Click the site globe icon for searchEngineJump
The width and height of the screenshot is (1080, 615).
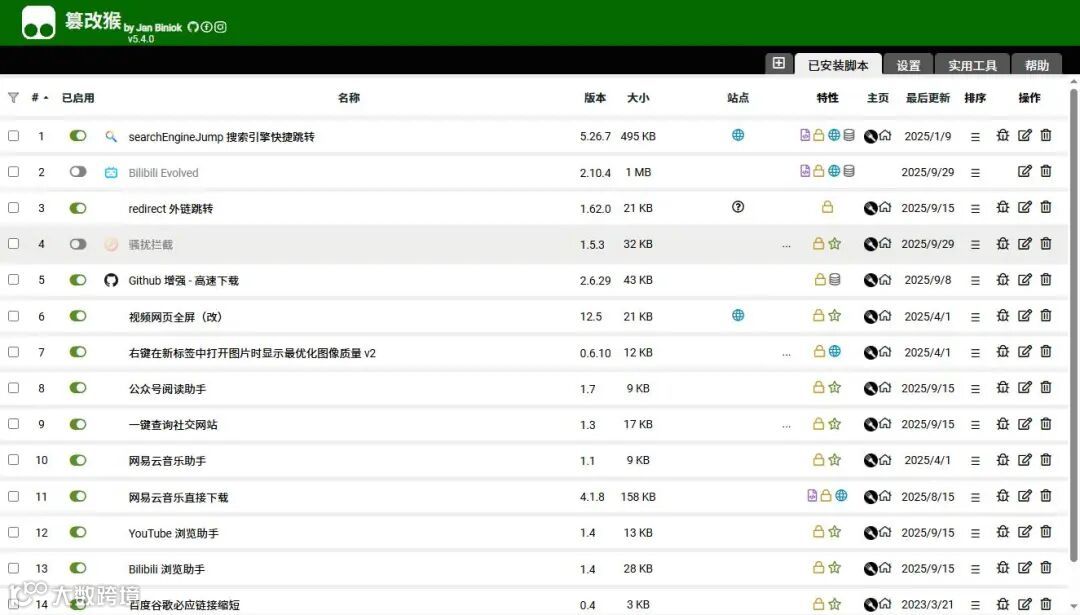(x=738, y=135)
